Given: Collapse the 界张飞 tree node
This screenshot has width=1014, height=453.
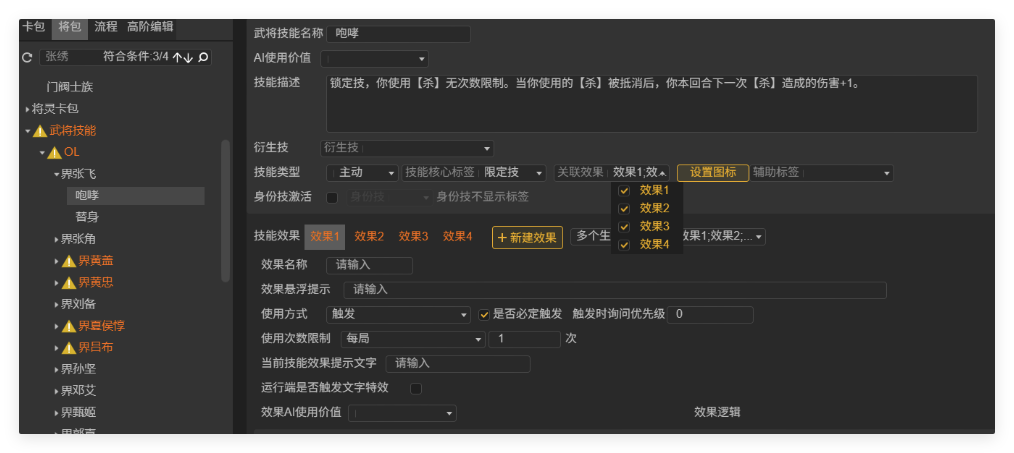Looking at the screenshot, I should [x=56, y=174].
